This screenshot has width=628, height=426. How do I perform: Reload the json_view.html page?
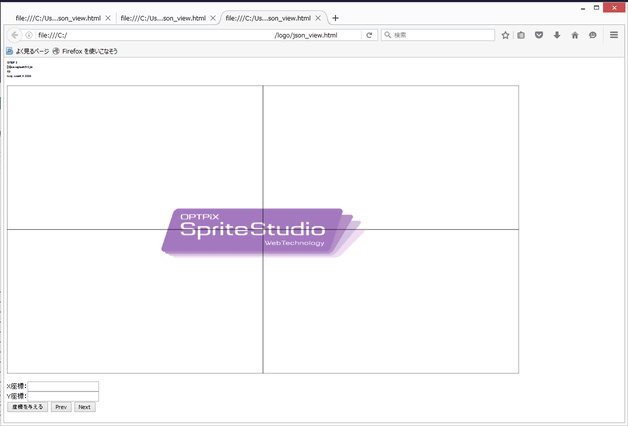click(369, 35)
